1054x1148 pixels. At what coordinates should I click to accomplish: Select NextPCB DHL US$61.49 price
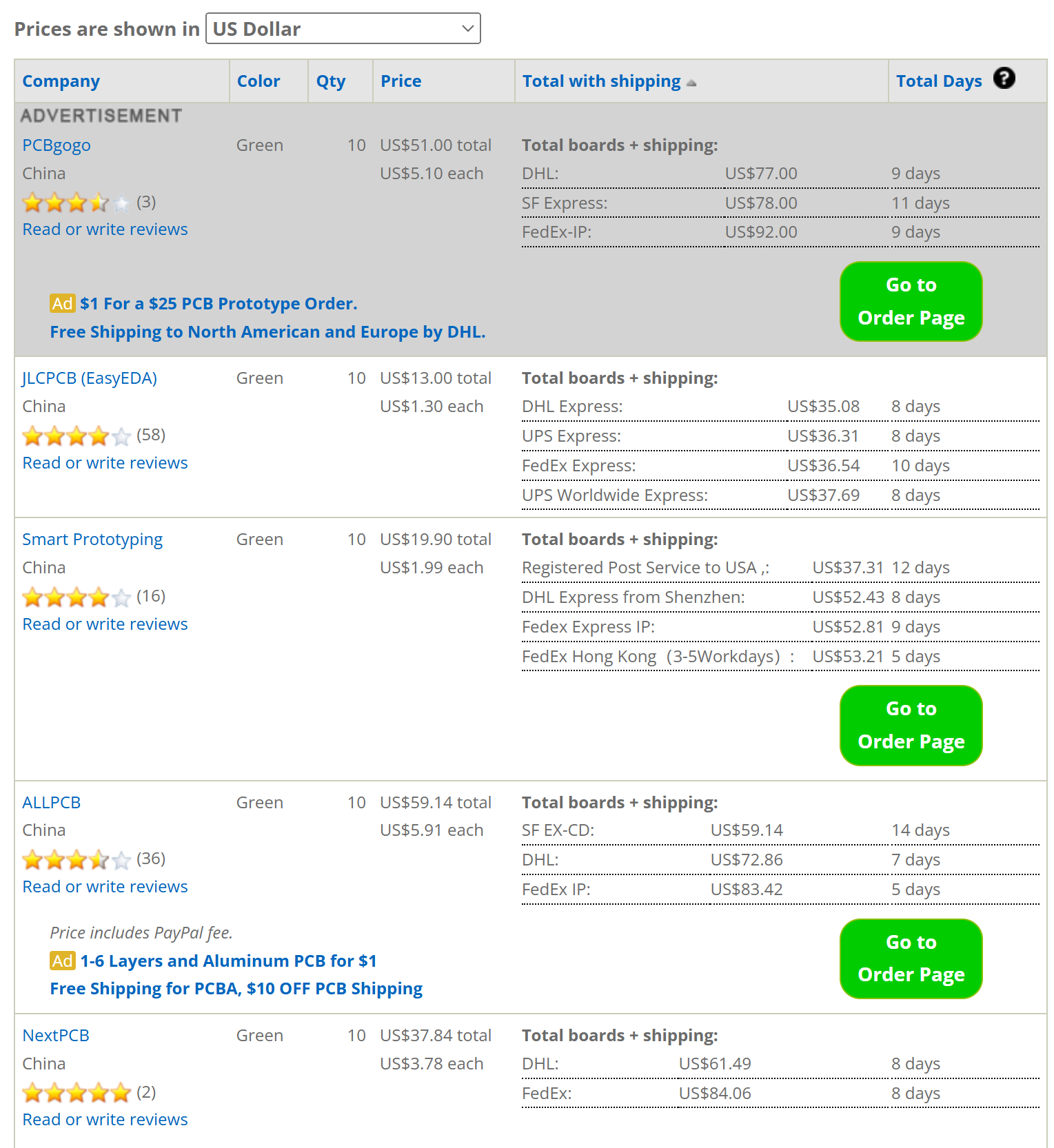(x=715, y=1064)
